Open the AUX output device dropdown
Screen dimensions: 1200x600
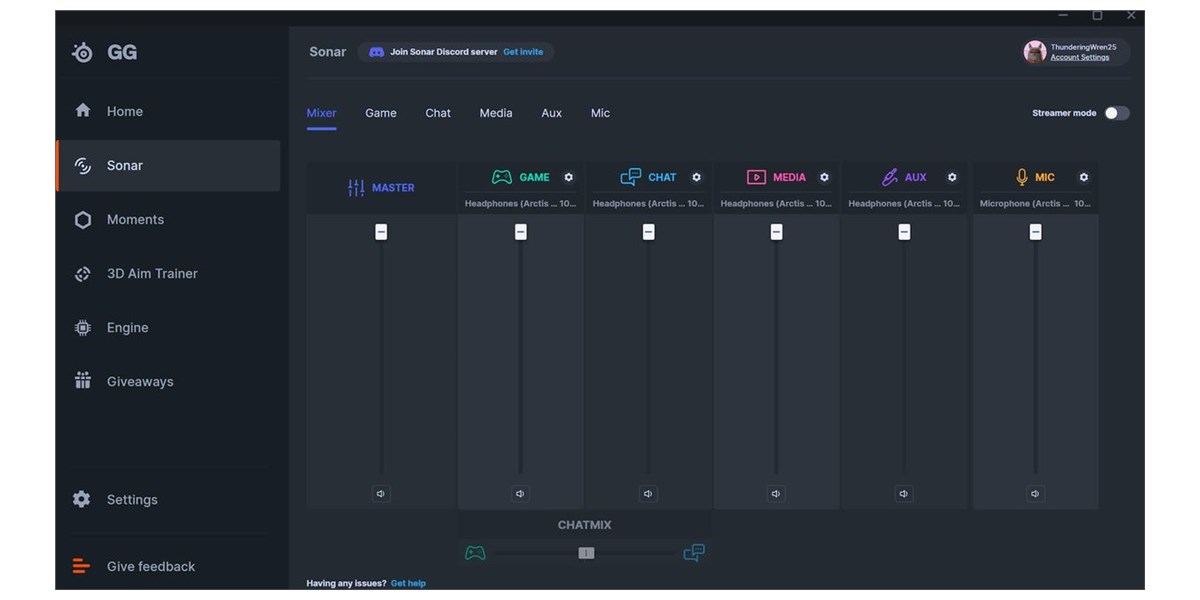click(904, 203)
